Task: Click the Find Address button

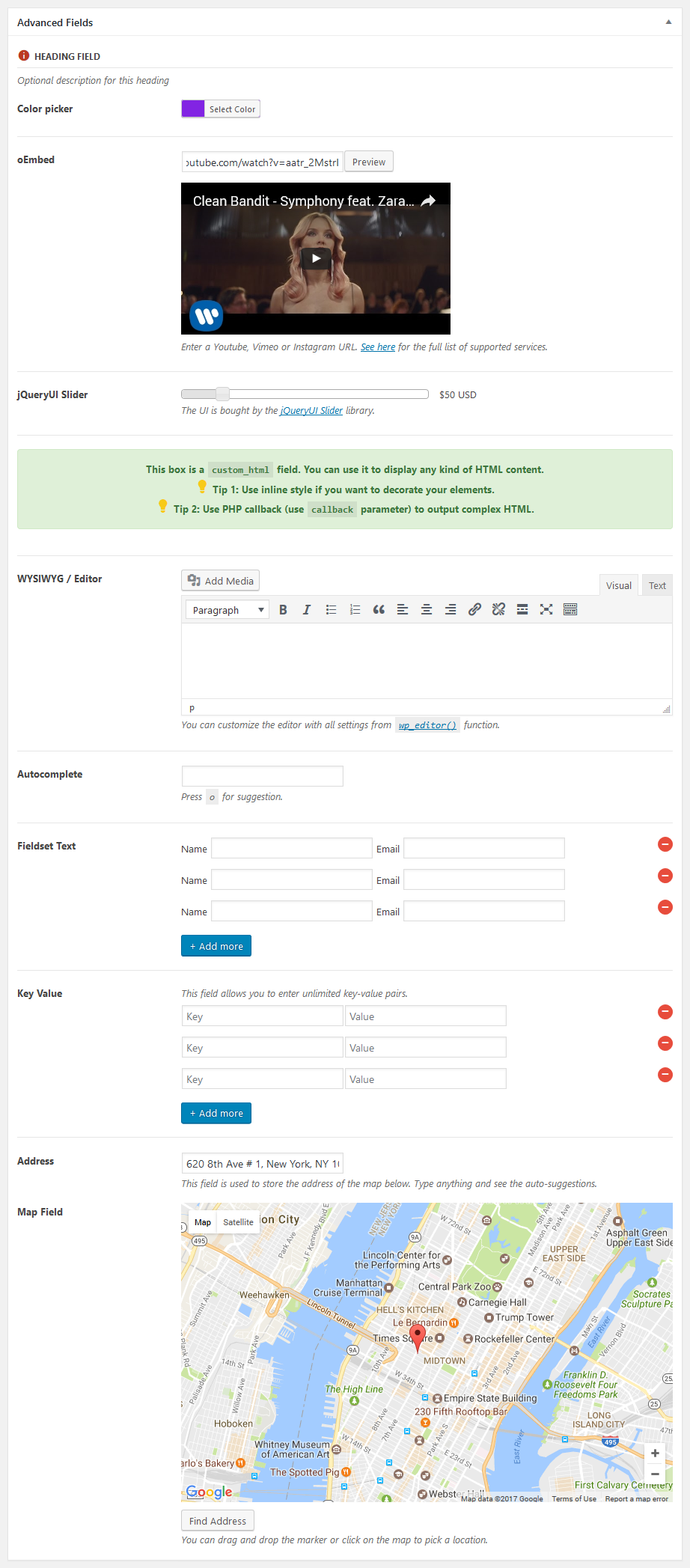Action: pyautogui.click(x=218, y=1521)
